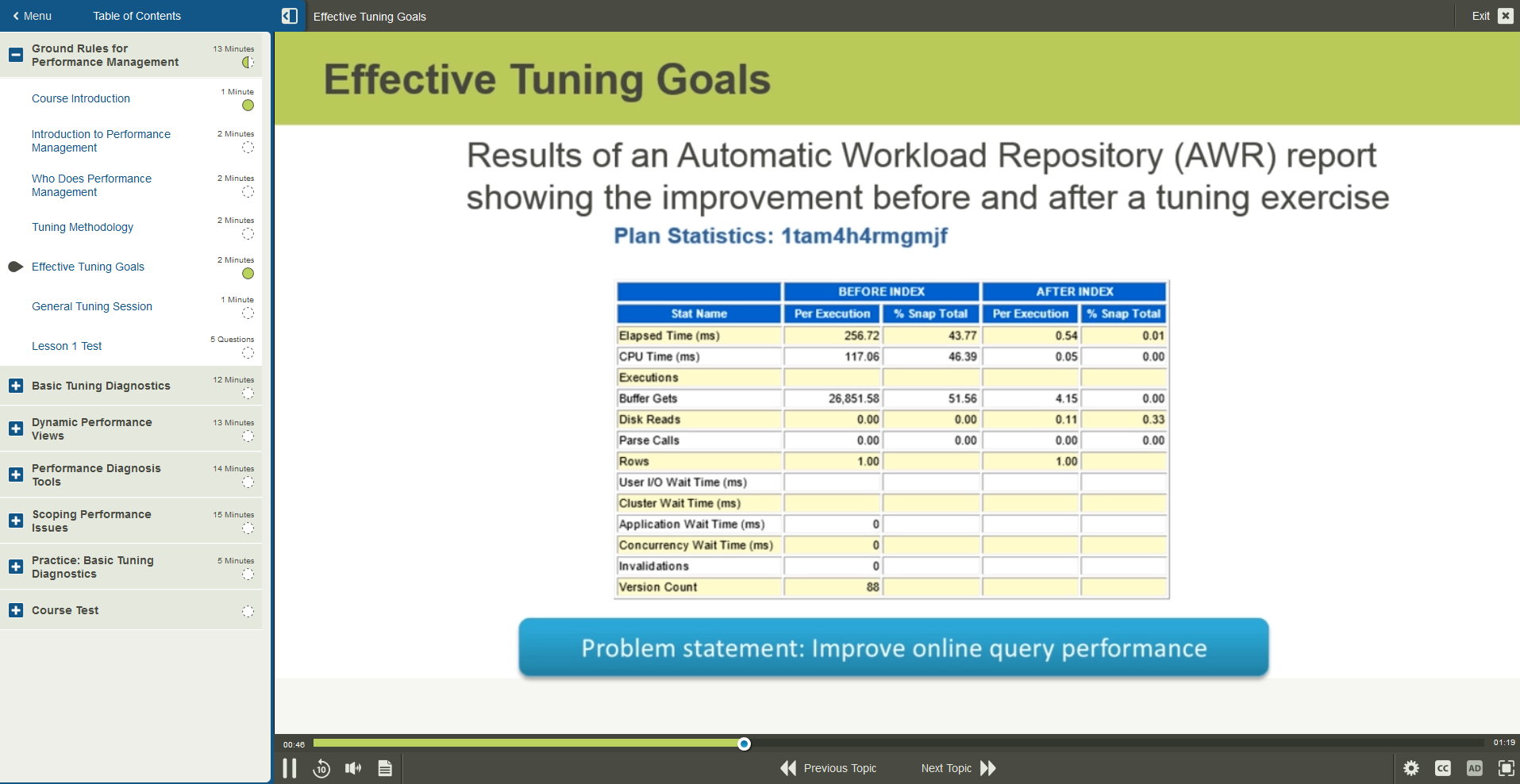
Task: Skip forward using Next Topic arrows
Action: 987,768
